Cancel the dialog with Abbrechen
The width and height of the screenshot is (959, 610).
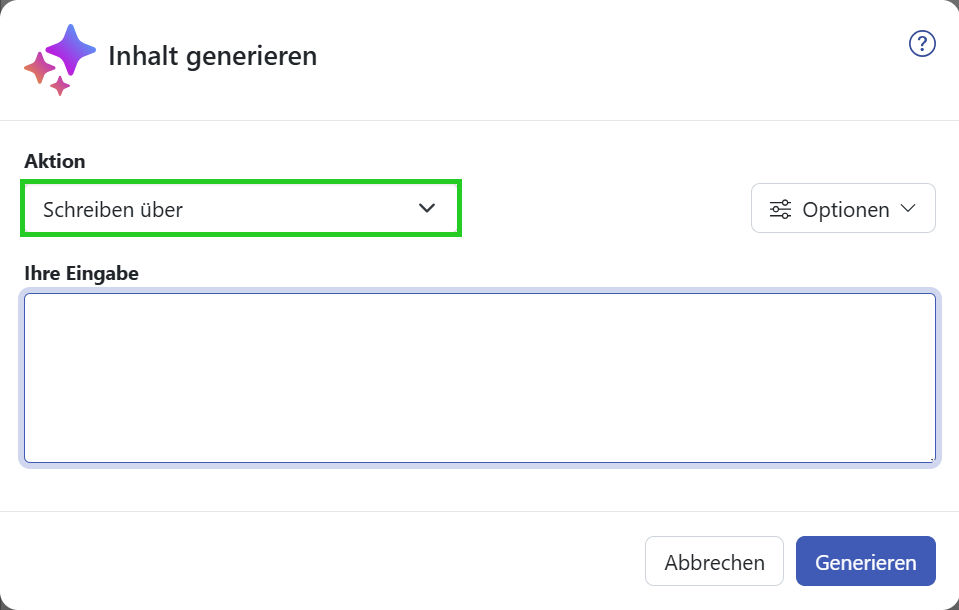coord(714,561)
